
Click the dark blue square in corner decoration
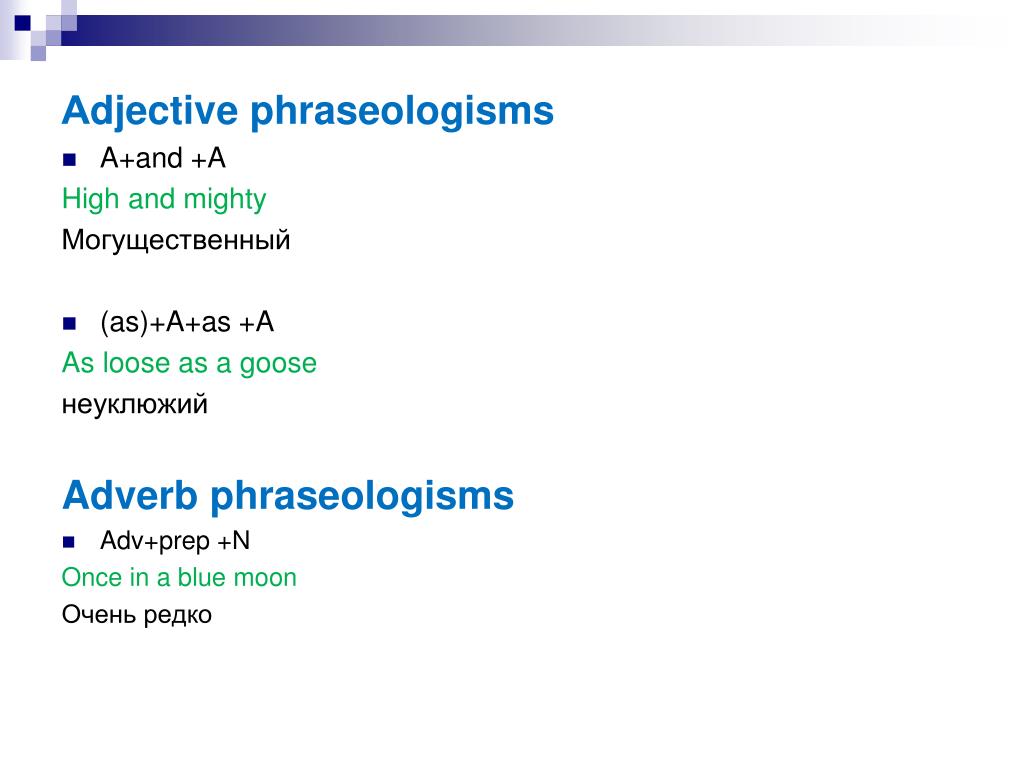pos(23,23)
